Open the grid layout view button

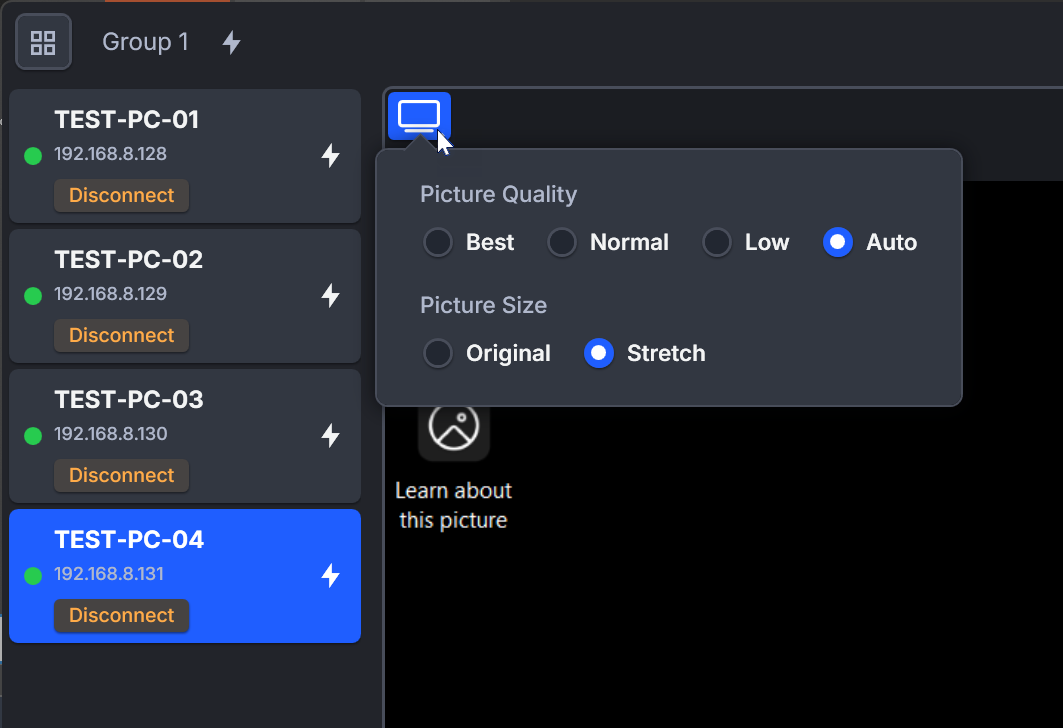[x=43, y=42]
